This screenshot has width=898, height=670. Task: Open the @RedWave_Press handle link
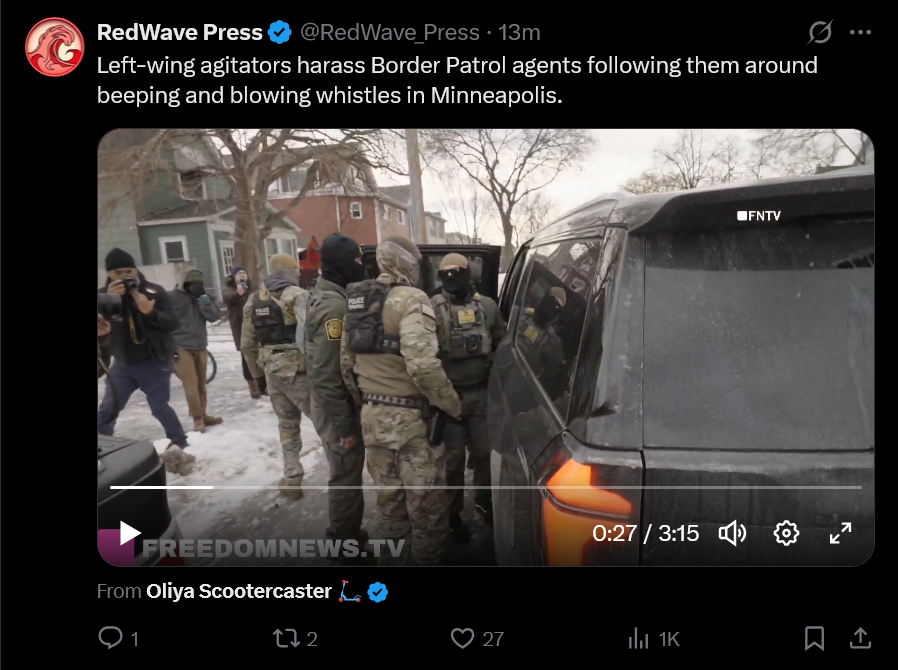coord(389,33)
